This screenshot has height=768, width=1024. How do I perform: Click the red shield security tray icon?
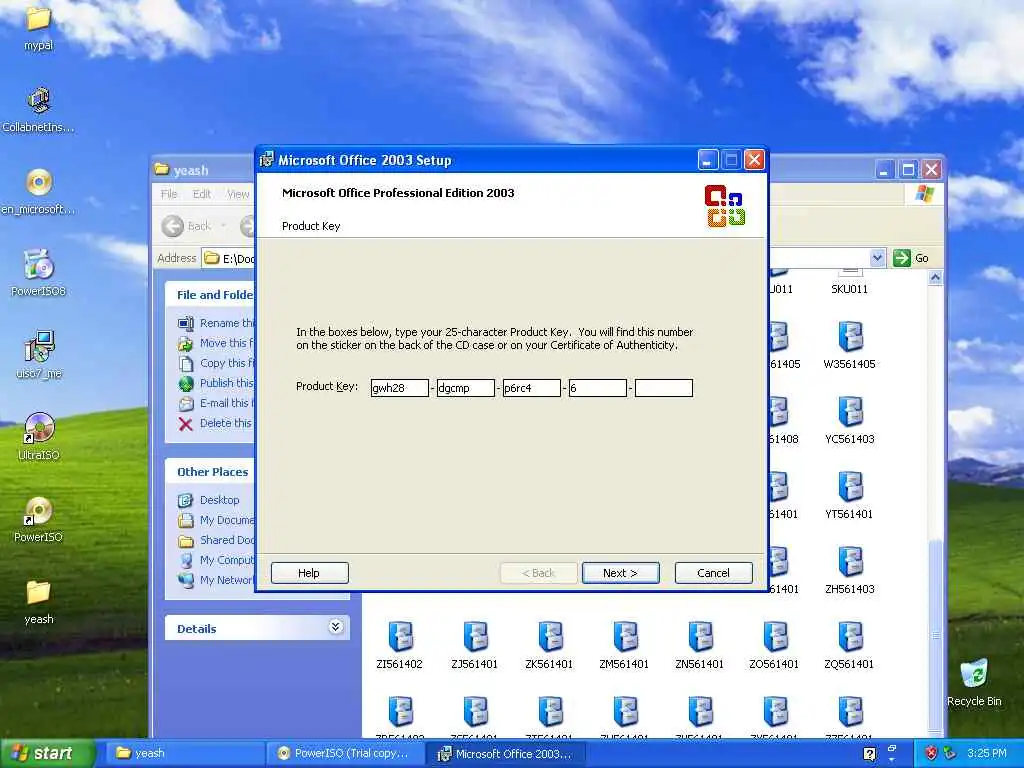point(932,754)
